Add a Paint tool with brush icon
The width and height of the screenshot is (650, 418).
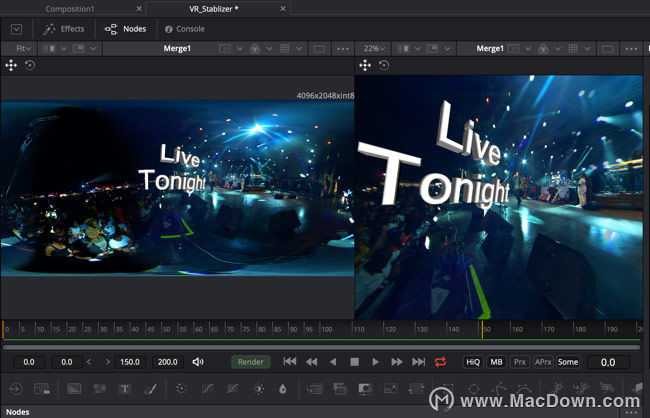click(150, 389)
